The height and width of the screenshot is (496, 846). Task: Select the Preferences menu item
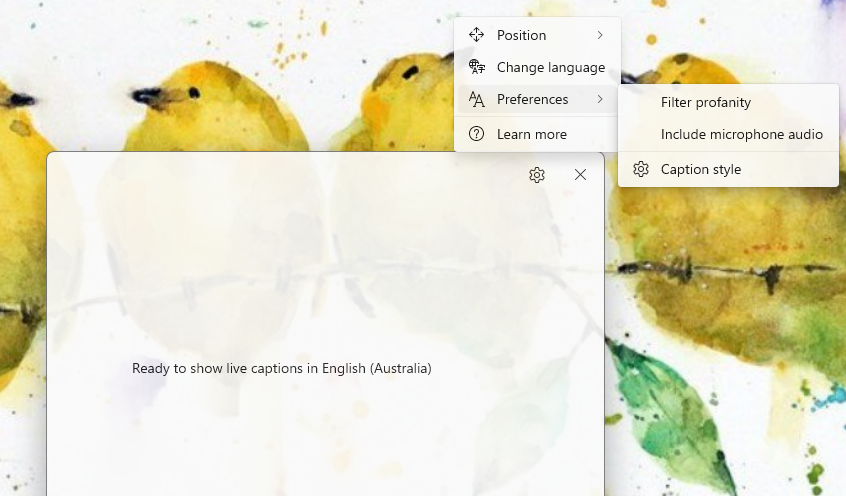pos(532,99)
